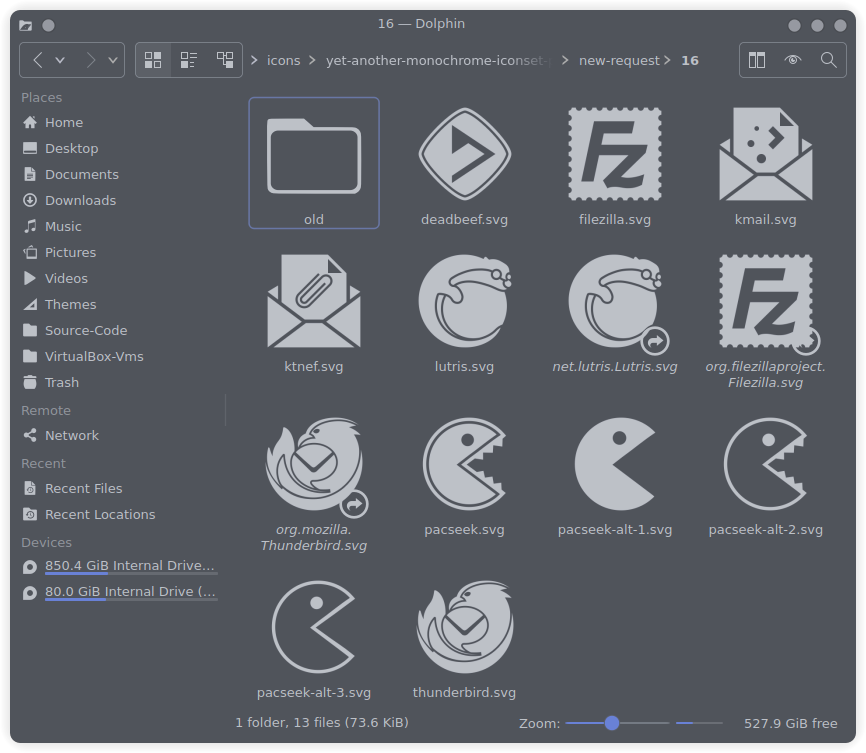Go to the icons breadcrumb folder
This screenshot has width=866, height=753.
pos(283,60)
